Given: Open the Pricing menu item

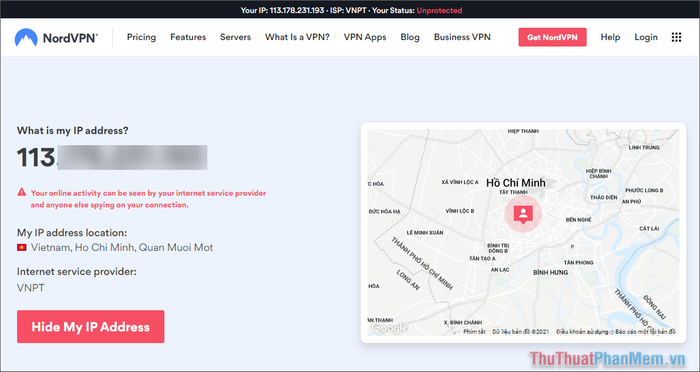Looking at the screenshot, I should pyautogui.click(x=141, y=37).
